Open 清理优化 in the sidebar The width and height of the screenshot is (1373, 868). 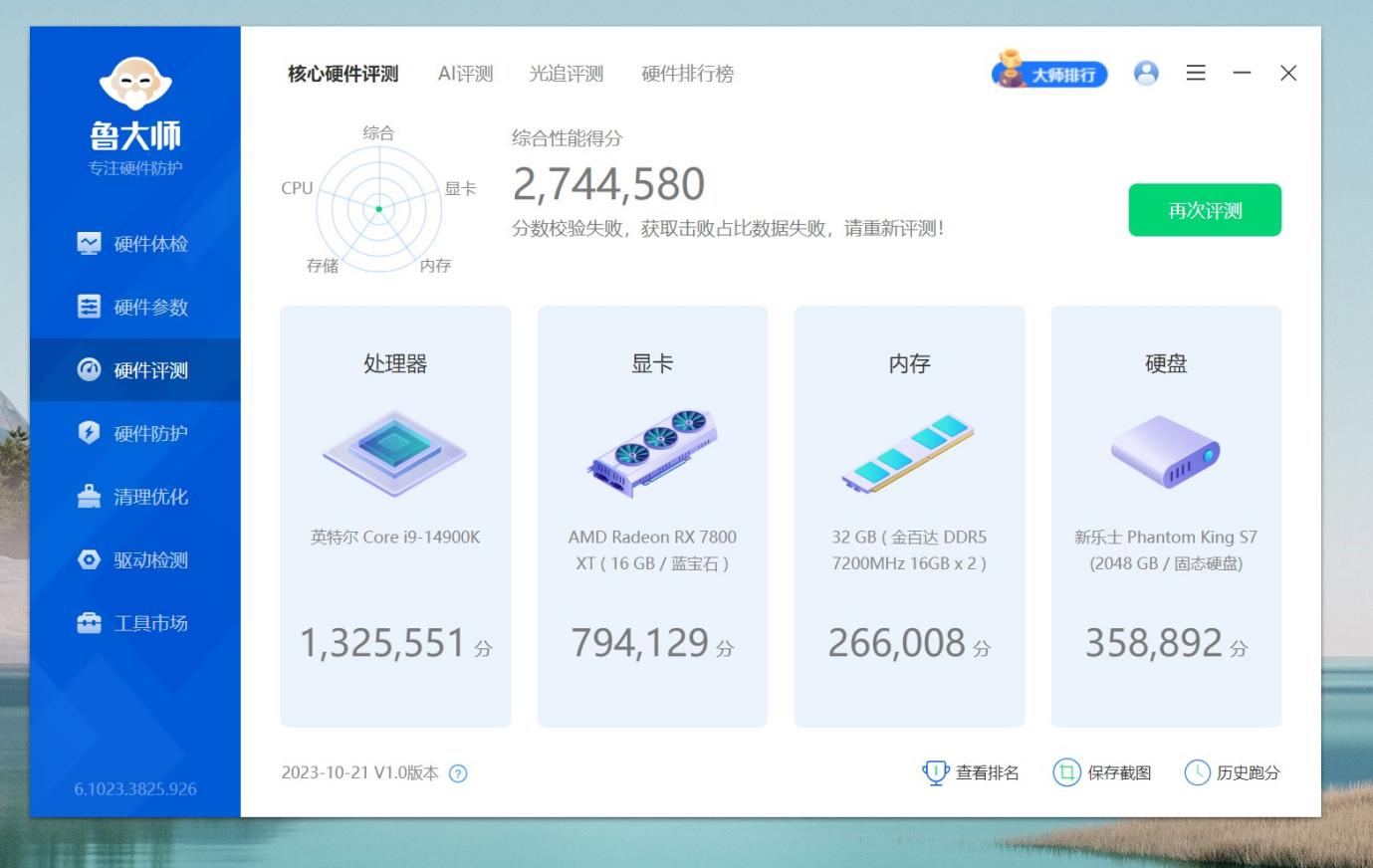click(134, 497)
